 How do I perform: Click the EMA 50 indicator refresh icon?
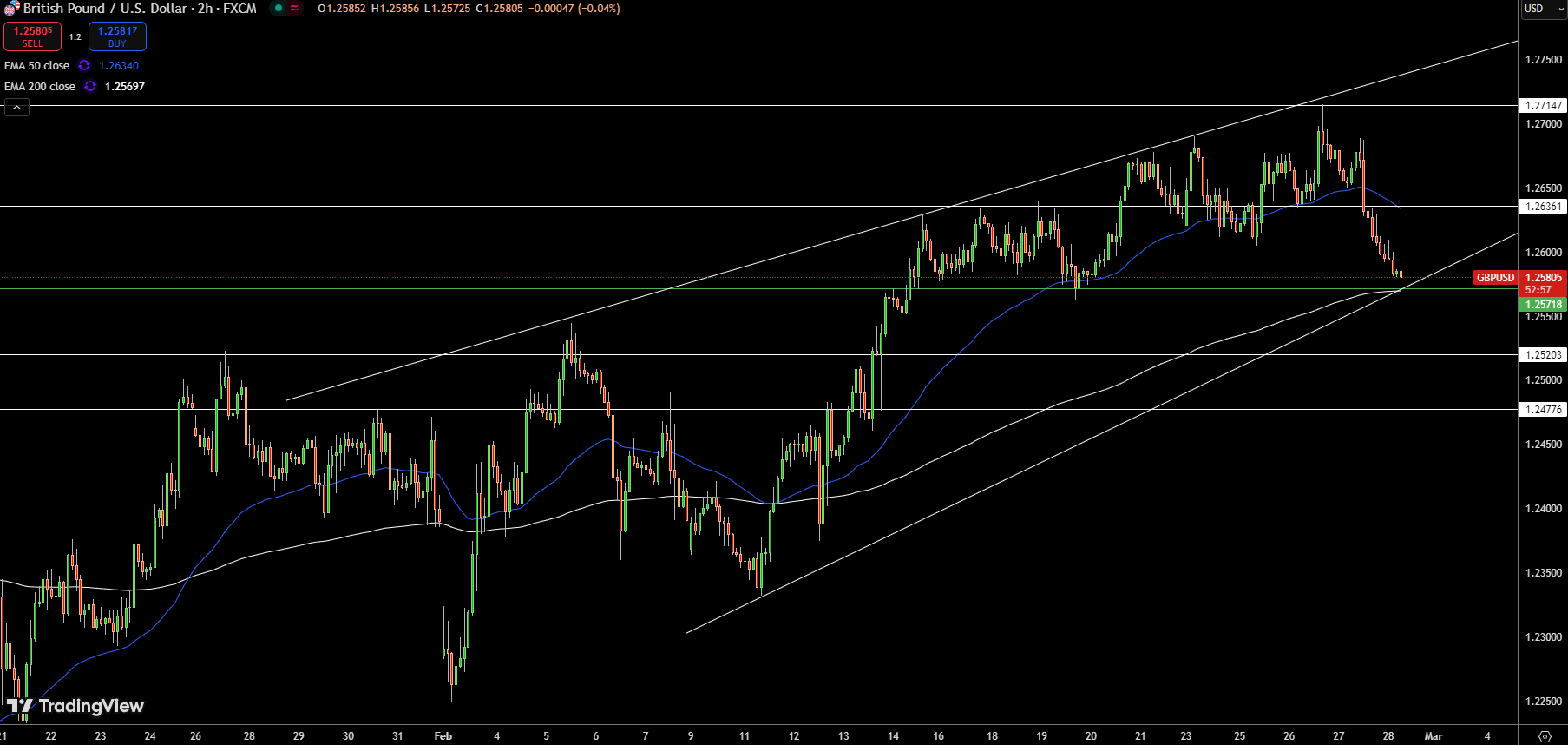click(84, 66)
